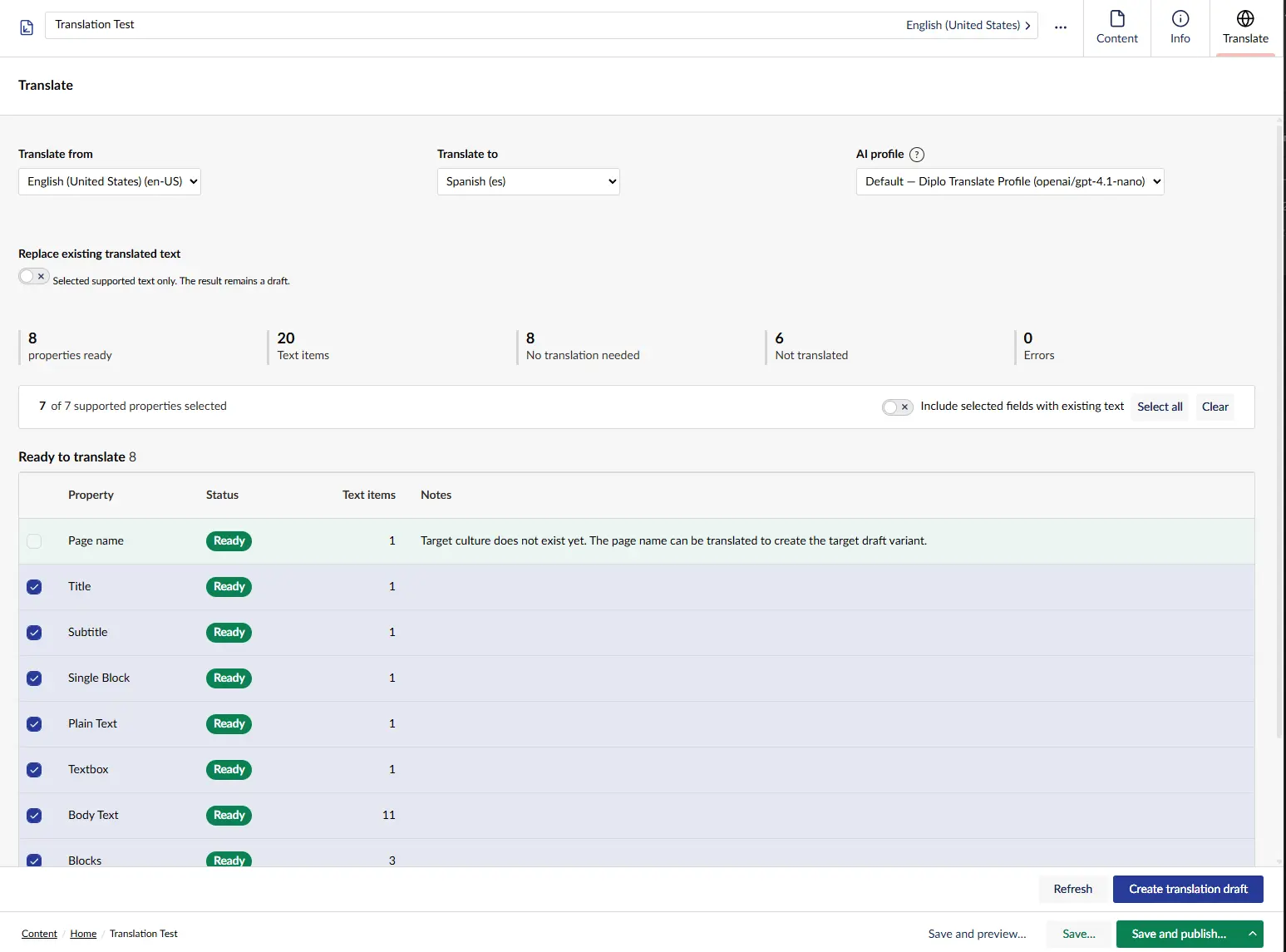This screenshot has width=1286, height=952.
Task: Click the Clear button
Action: point(1215,407)
